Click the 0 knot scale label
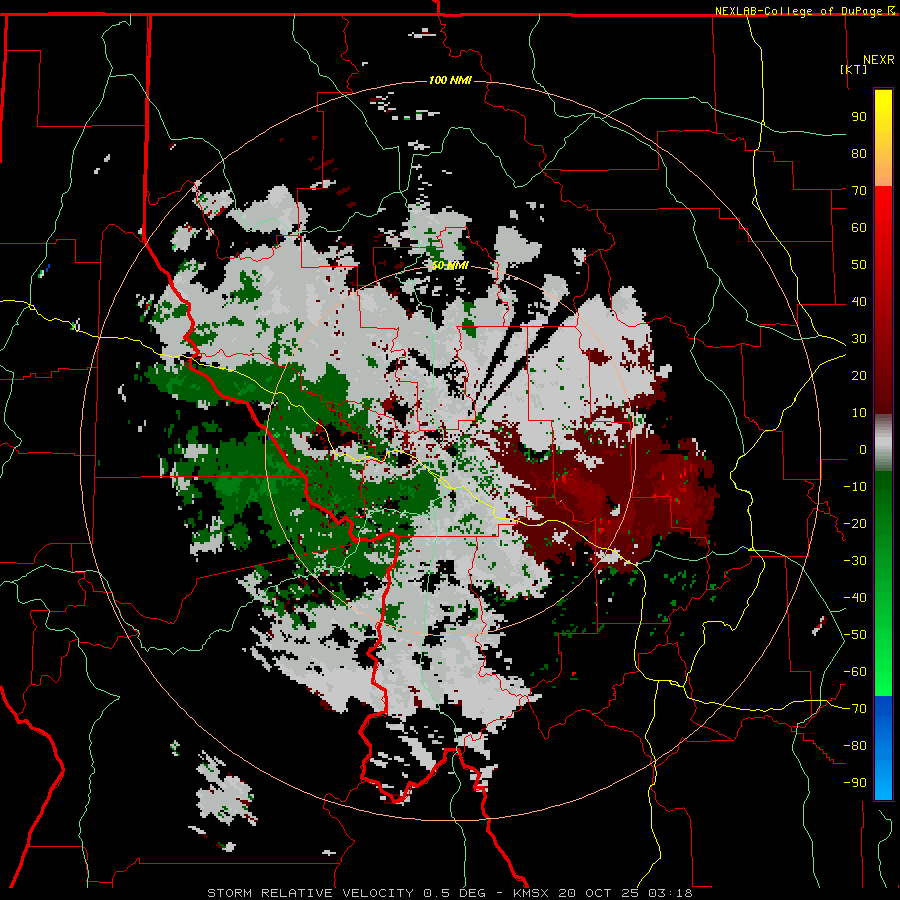Screen dimensions: 900x900 pos(863,449)
